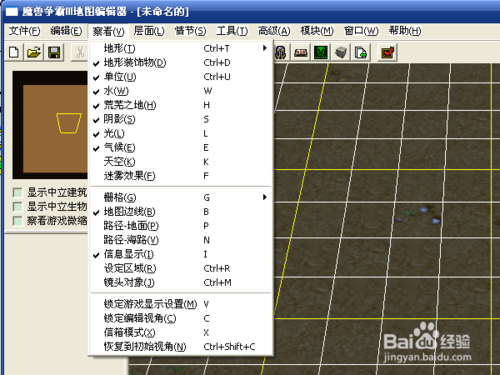Viewport: 500px width, 375px height.
Task: Enable the 显示中立建筑 checkbox
Action: tap(17, 192)
